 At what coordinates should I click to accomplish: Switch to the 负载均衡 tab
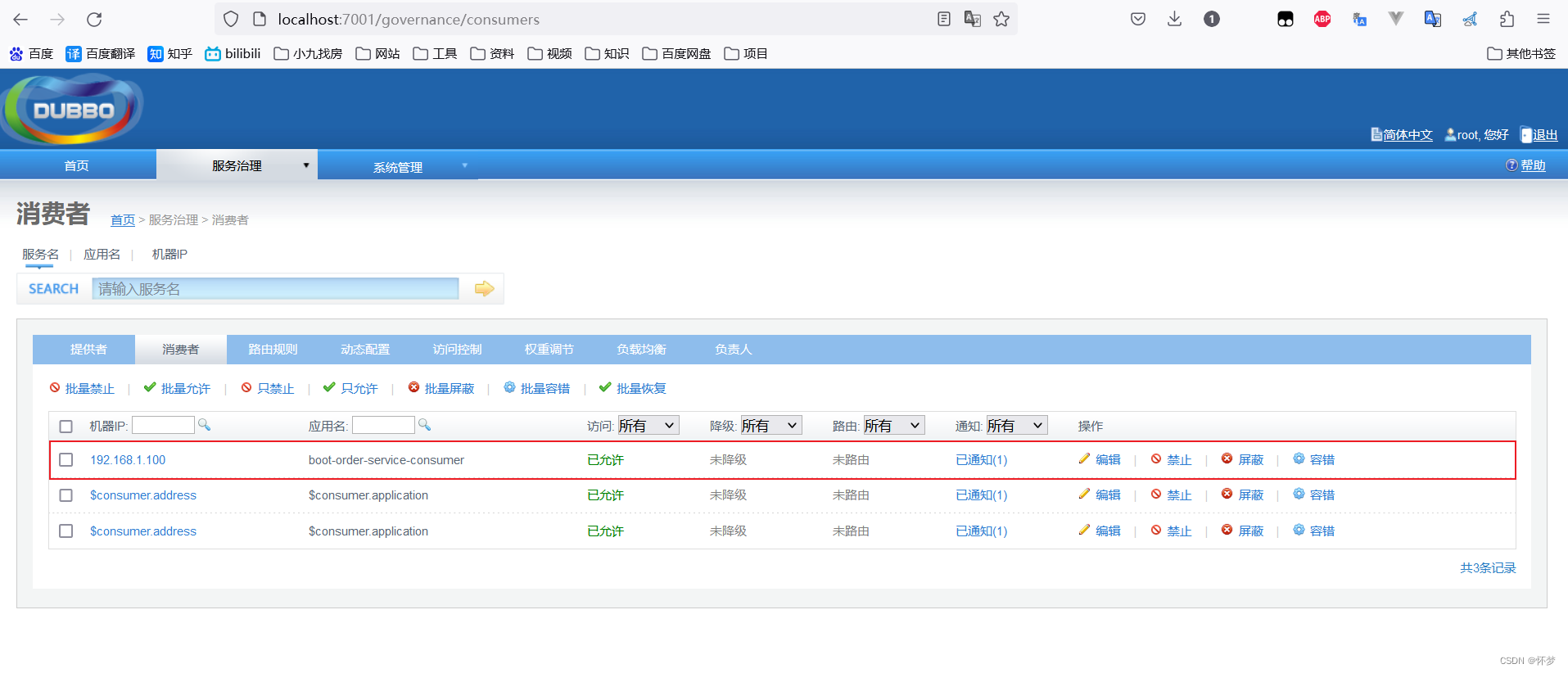[641, 350]
